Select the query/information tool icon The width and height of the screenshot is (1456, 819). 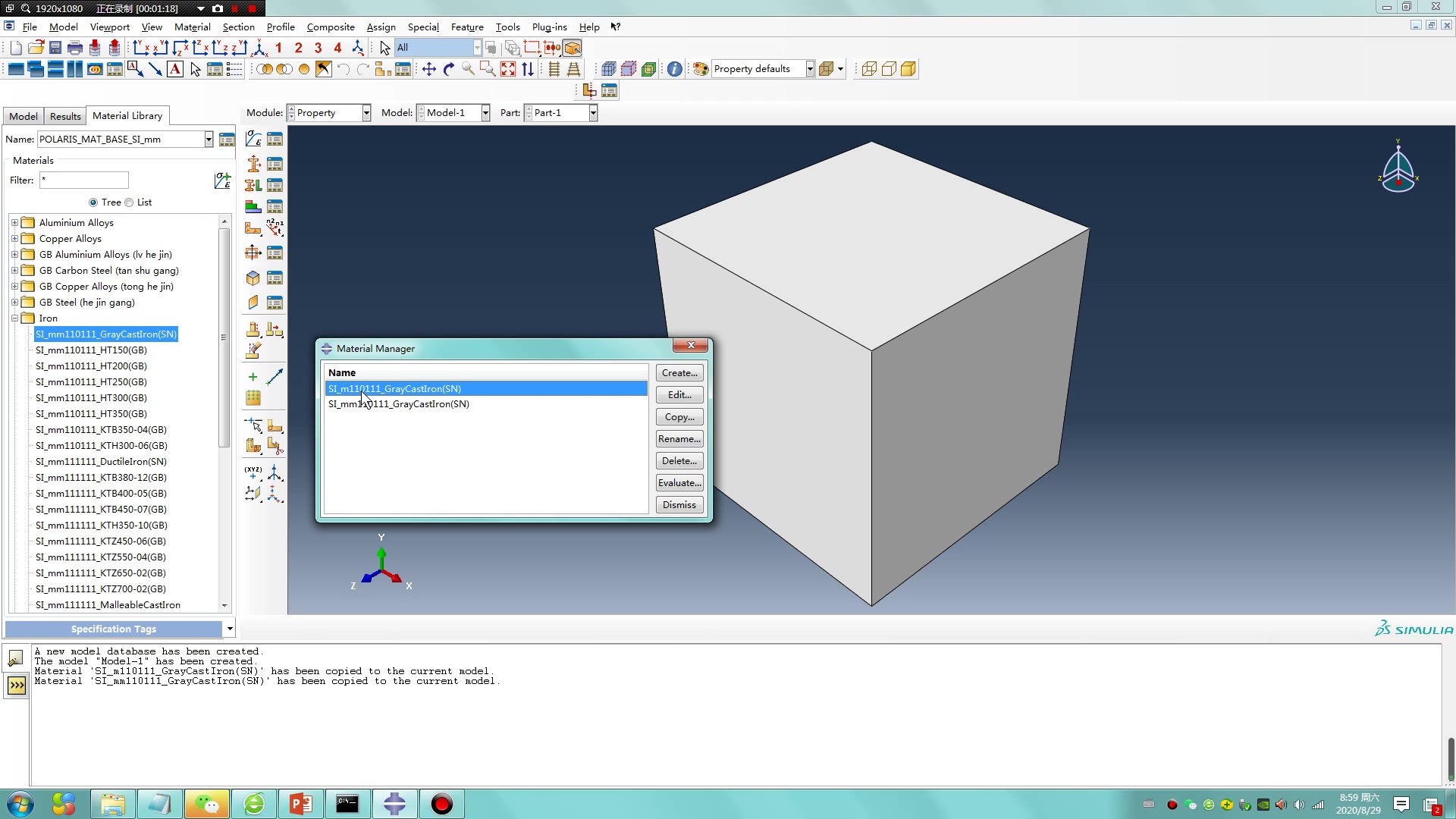point(676,68)
